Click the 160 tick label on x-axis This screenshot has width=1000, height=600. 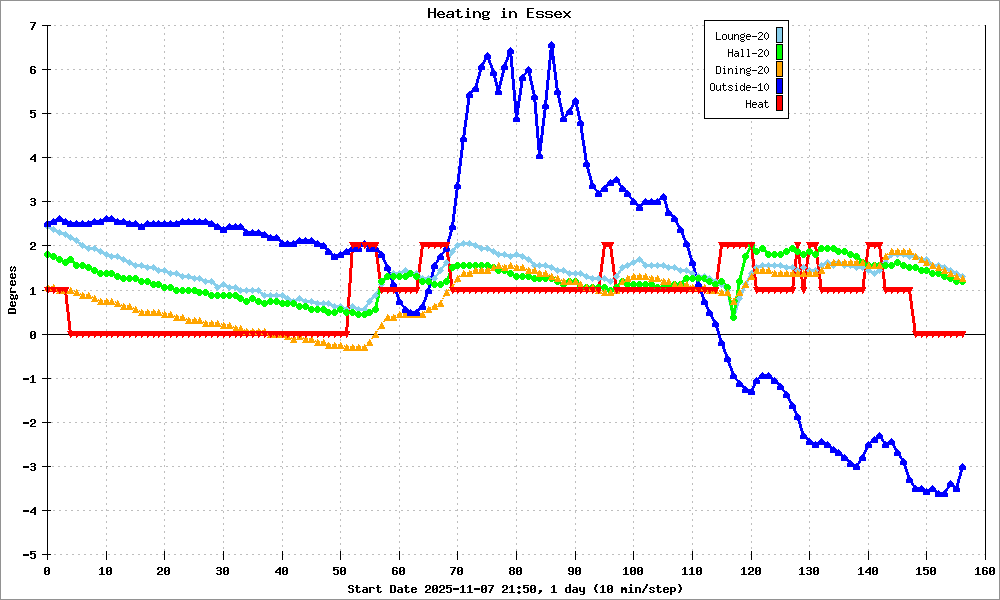(985, 571)
